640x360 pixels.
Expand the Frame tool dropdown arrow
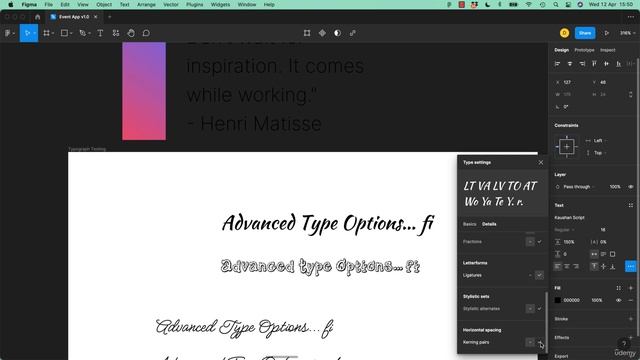[53, 33]
